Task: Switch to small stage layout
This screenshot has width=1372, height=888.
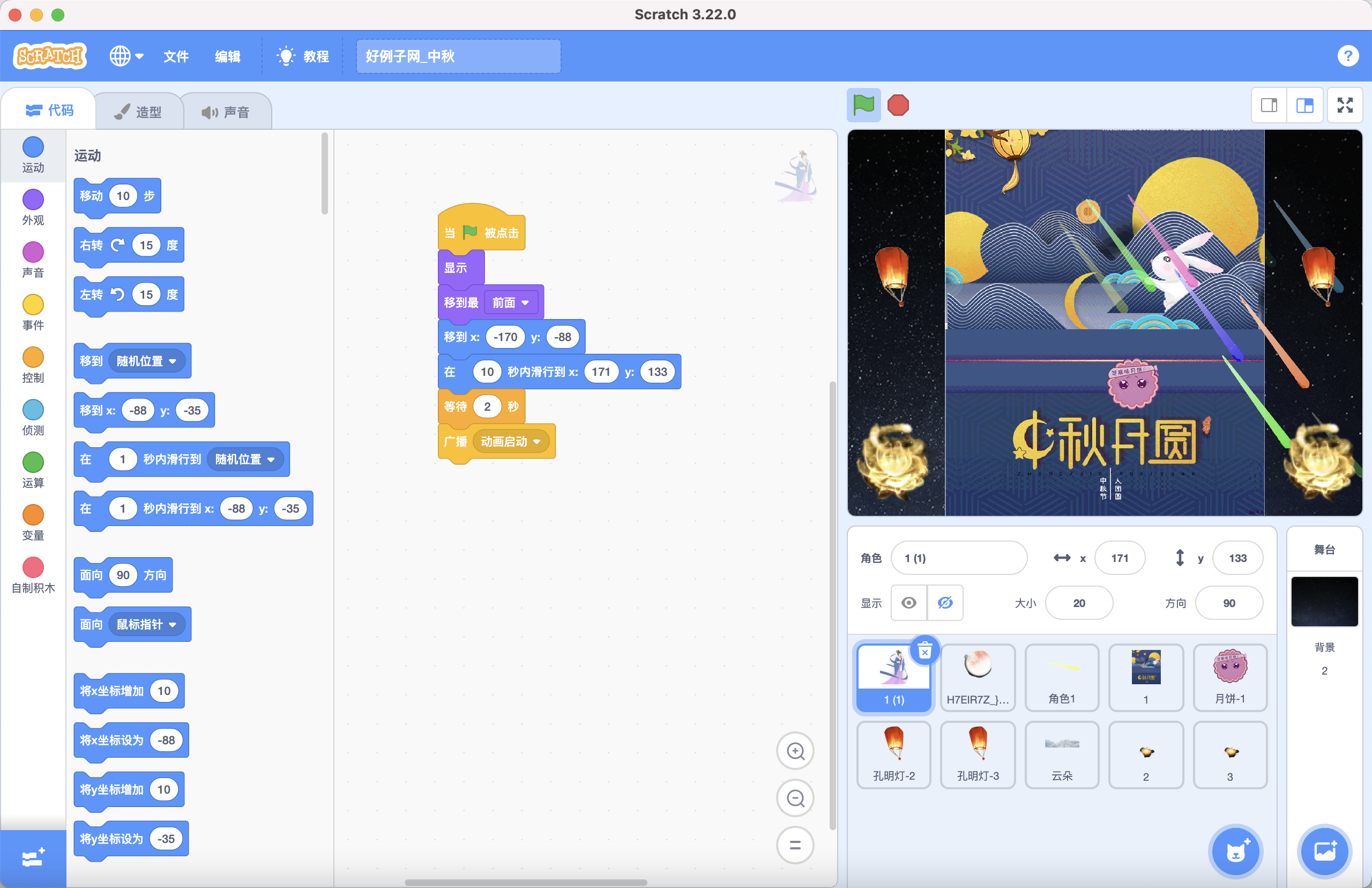Action: click(1269, 105)
